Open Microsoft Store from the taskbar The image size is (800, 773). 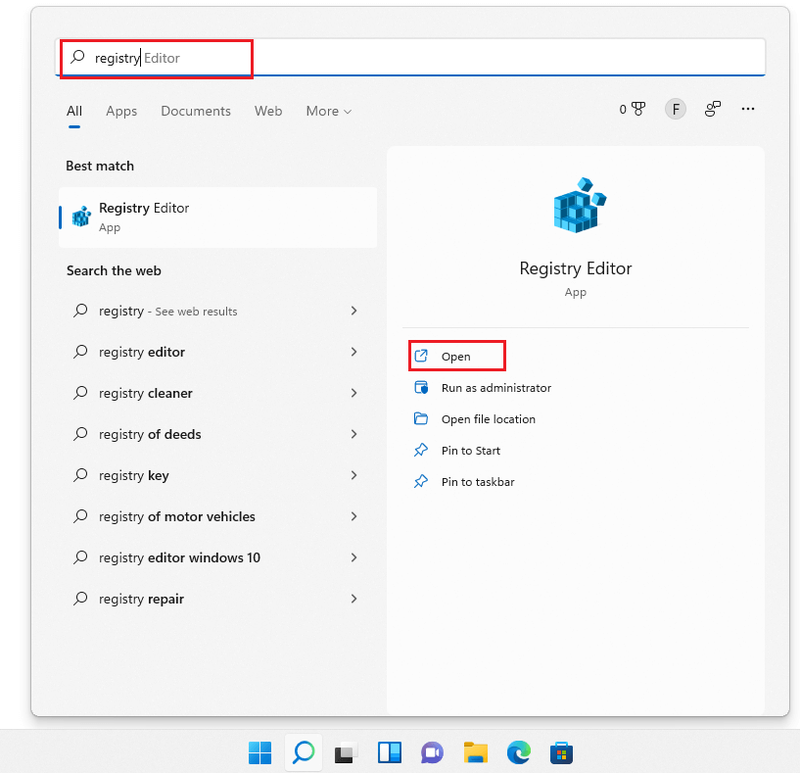561,753
